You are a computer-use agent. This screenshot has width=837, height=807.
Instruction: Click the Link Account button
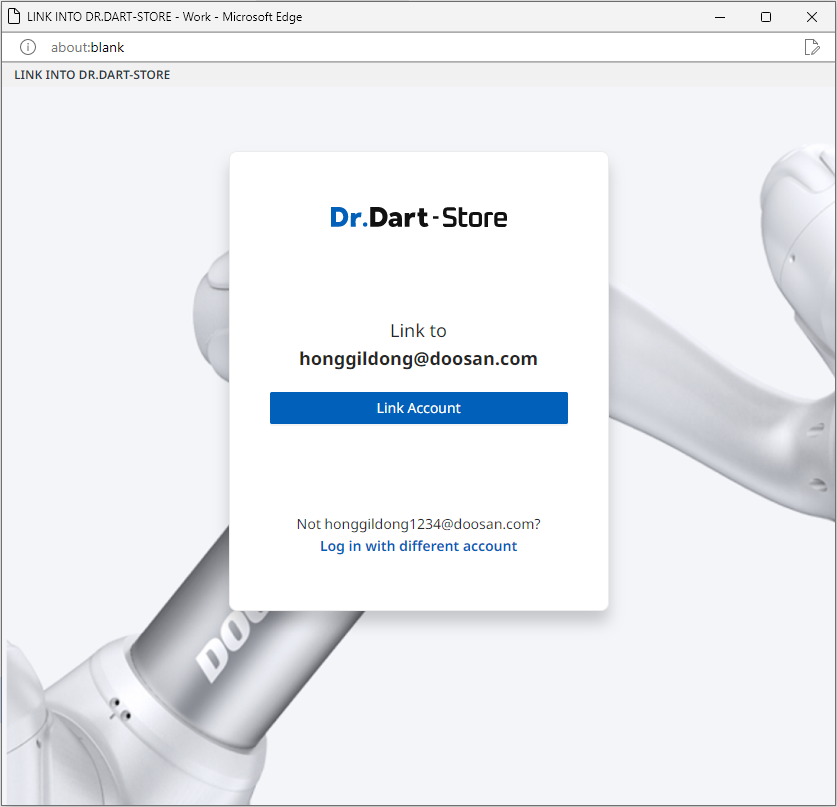click(418, 408)
